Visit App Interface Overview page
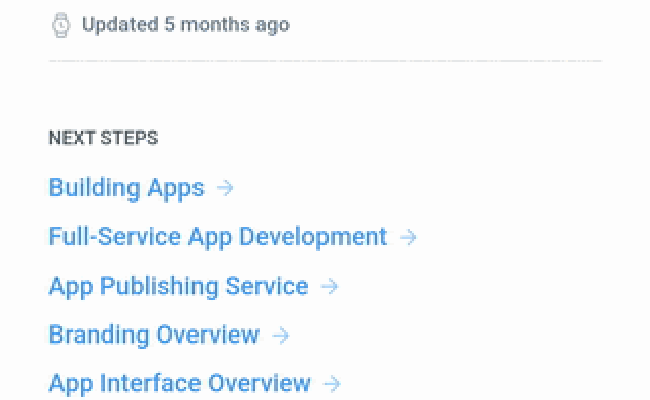The width and height of the screenshot is (650, 400). coord(179,384)
